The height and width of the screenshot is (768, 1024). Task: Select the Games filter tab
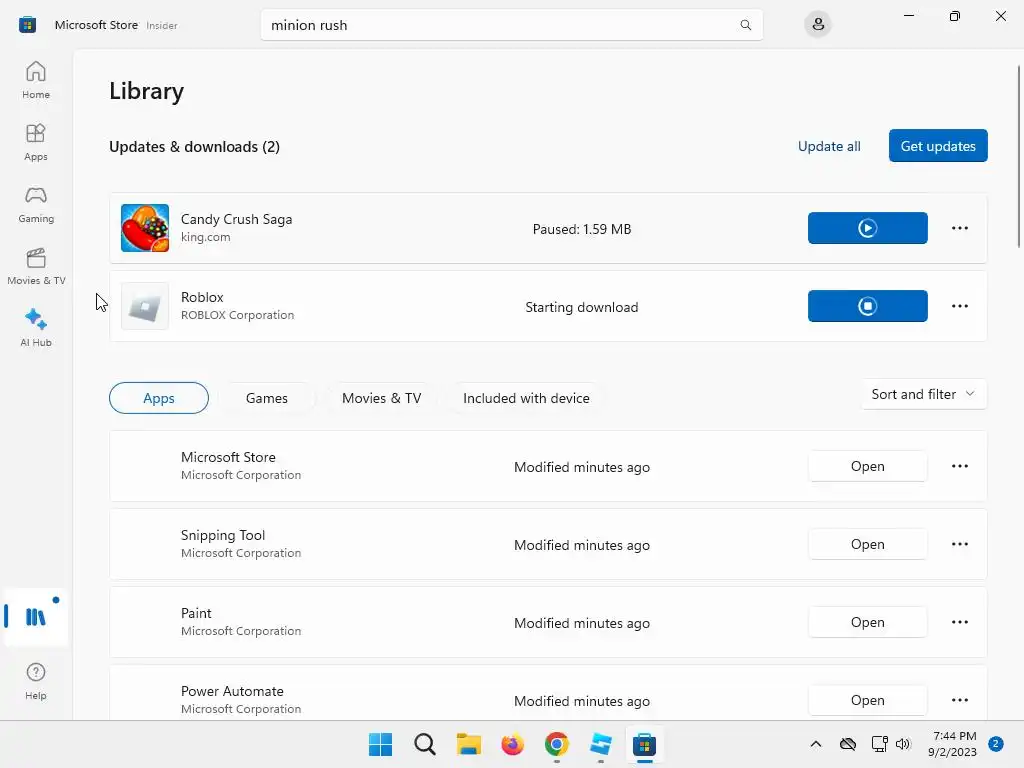(266, 398)
